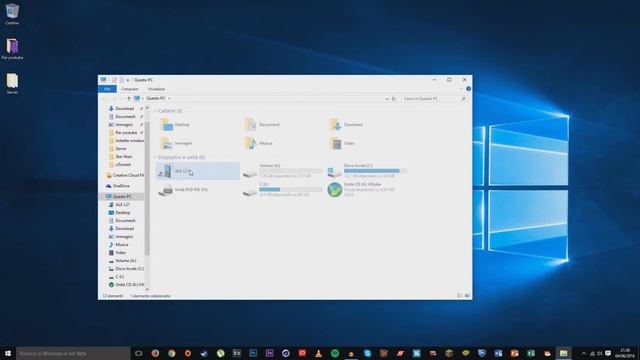Click the search magnifier in Explorer

point(463,99)
